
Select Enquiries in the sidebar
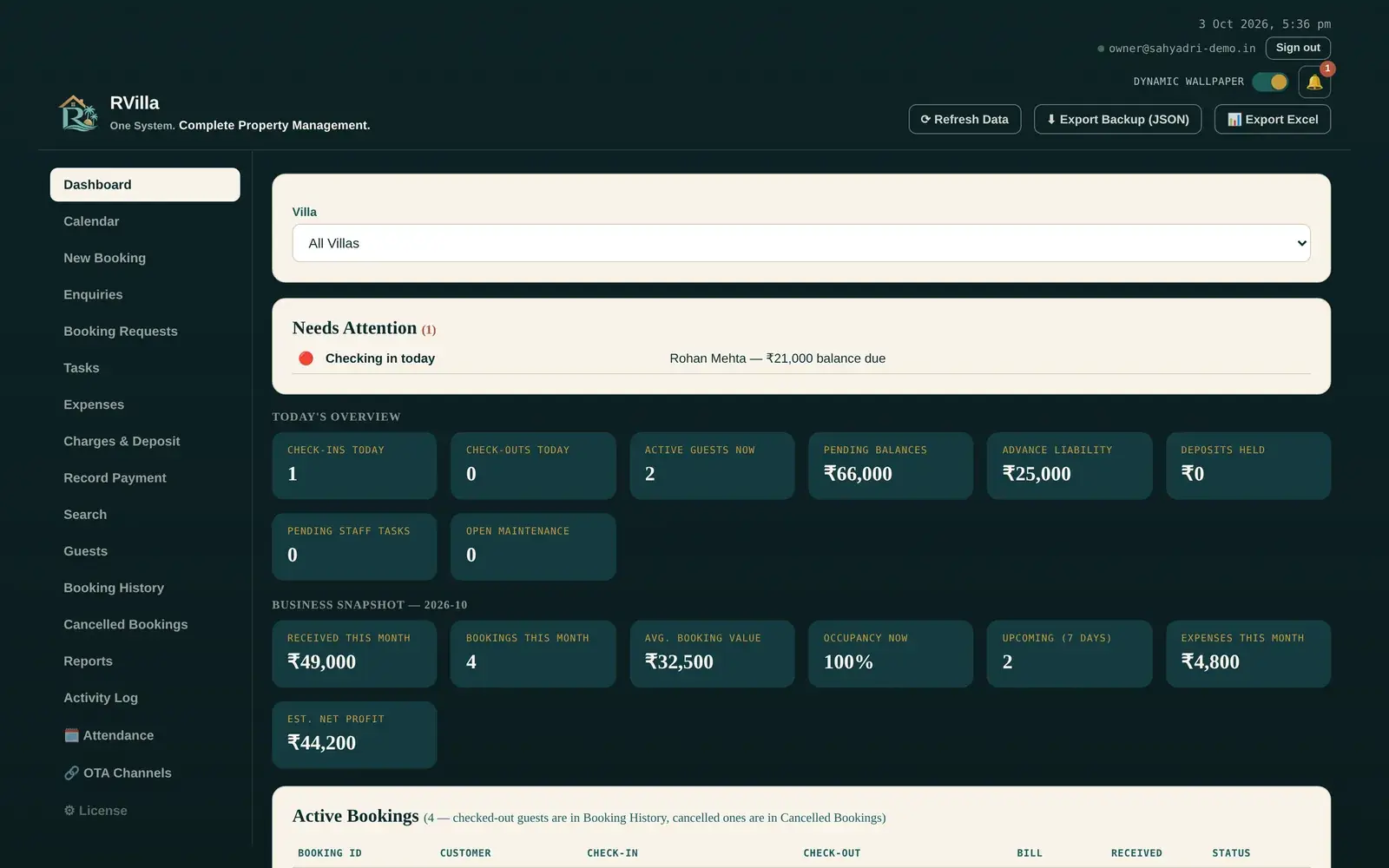pos(145,294)
